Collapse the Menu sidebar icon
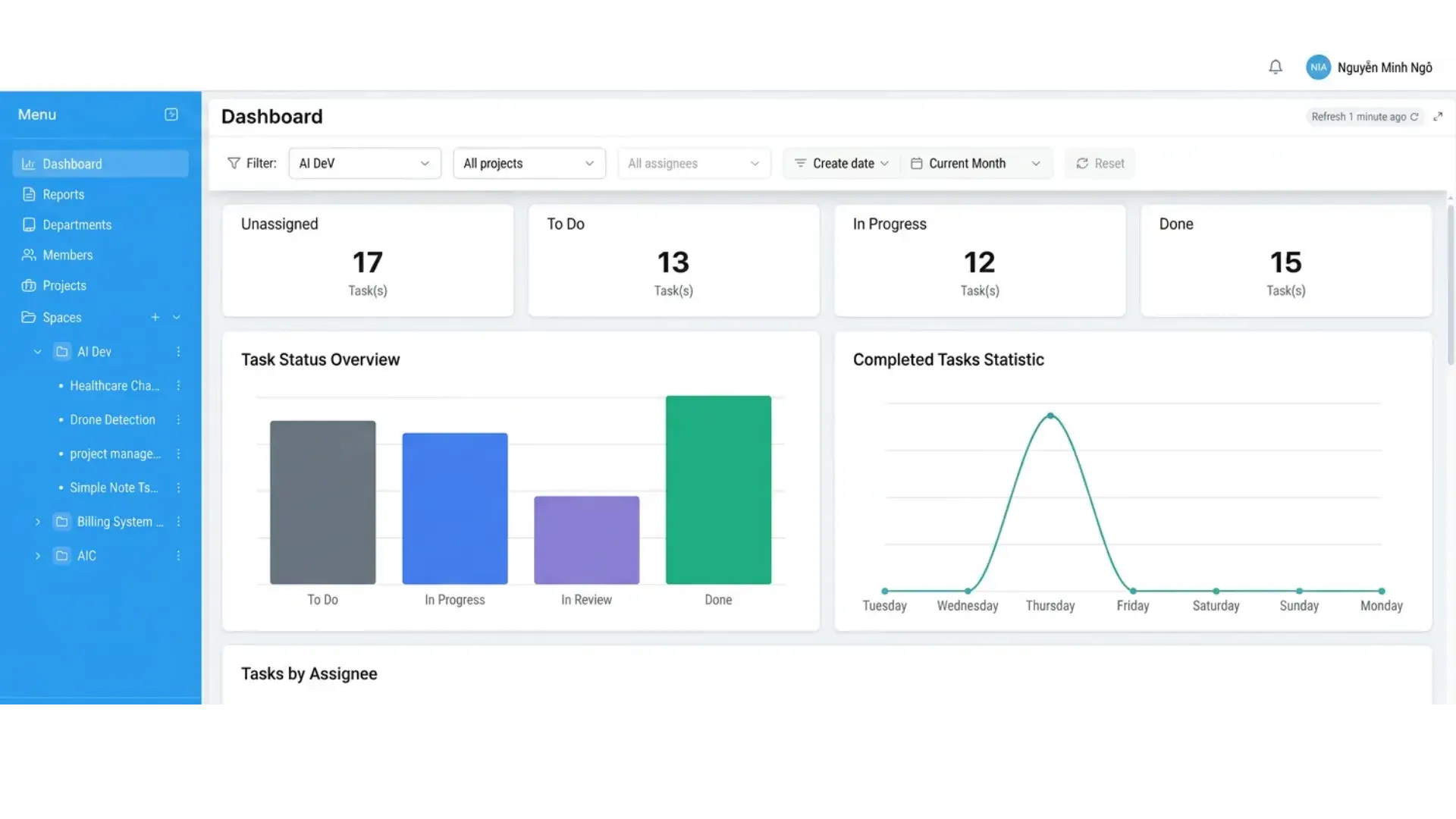 (x=171, y=115)
